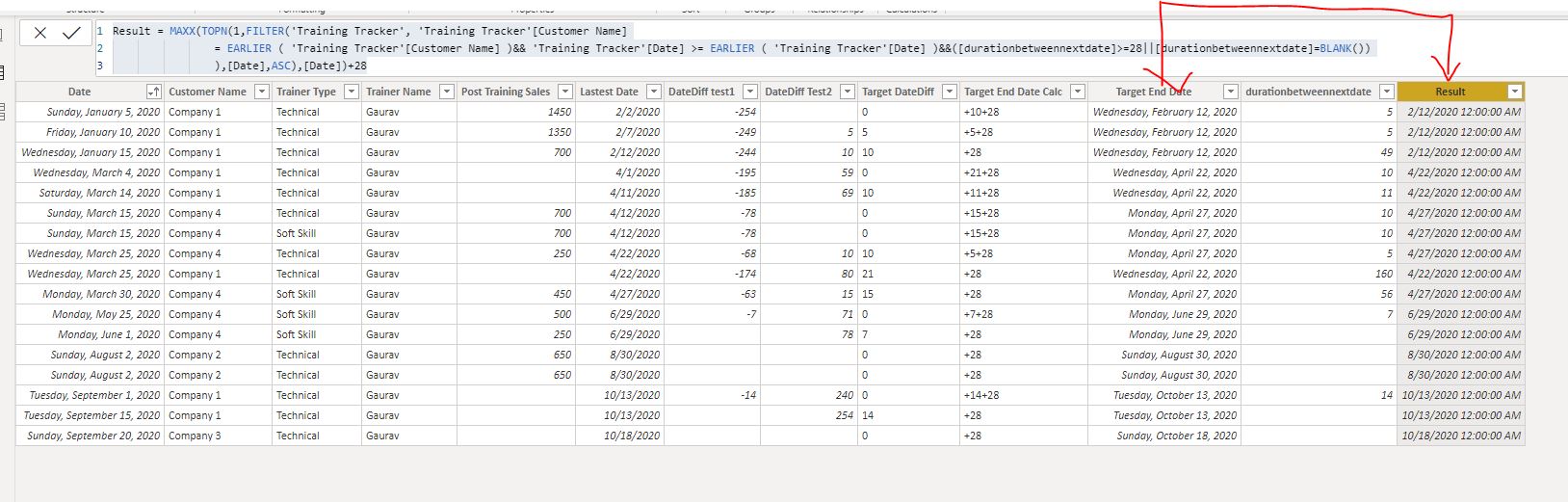Open the DateDiff Test2 column filter dropdown

tap(847, 92)
